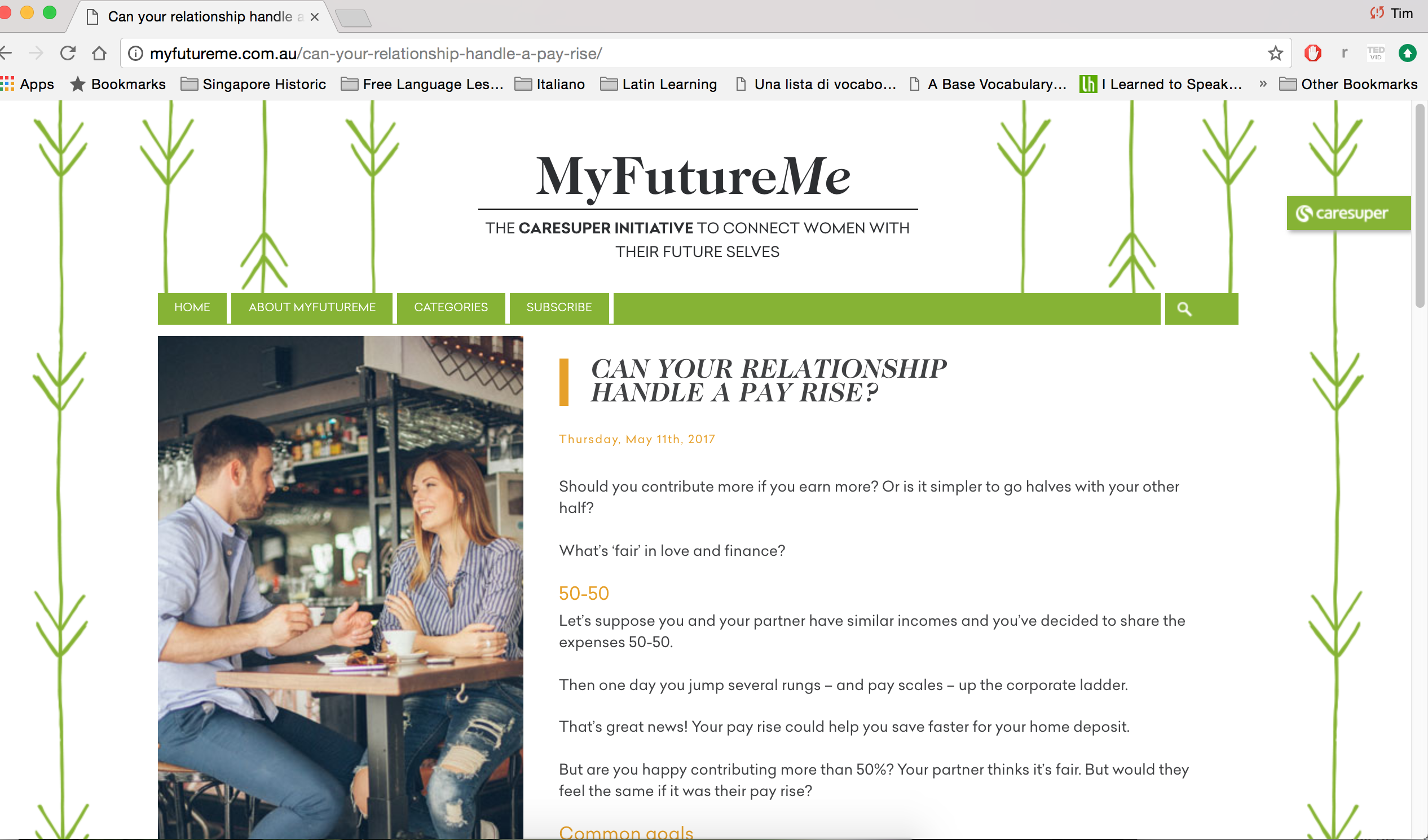Open the TED VID extension icon
The height and width of the screenshot is (840, 1428).
tap(1376, 53)
